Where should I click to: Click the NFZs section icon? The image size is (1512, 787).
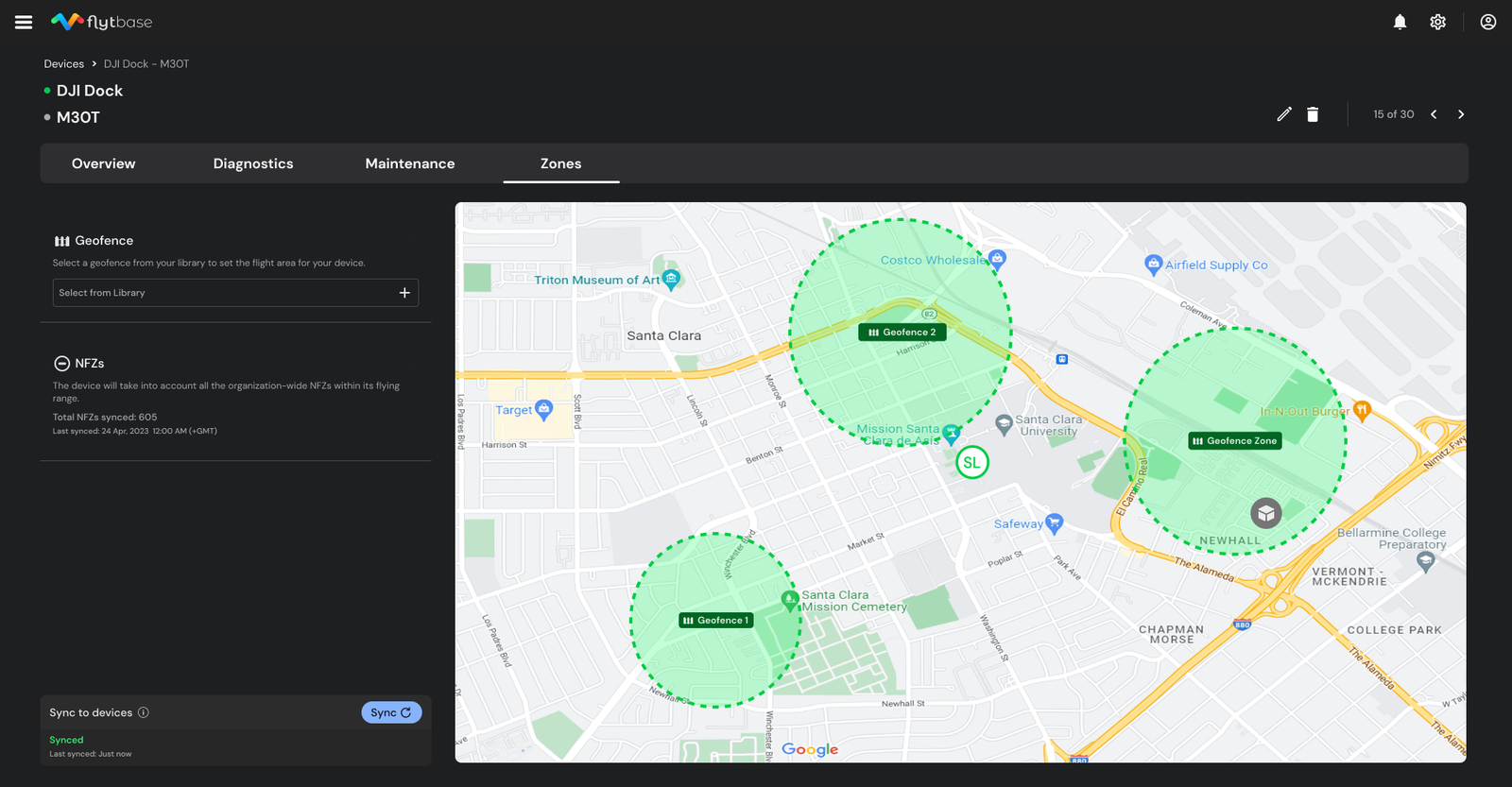(61, 364)
